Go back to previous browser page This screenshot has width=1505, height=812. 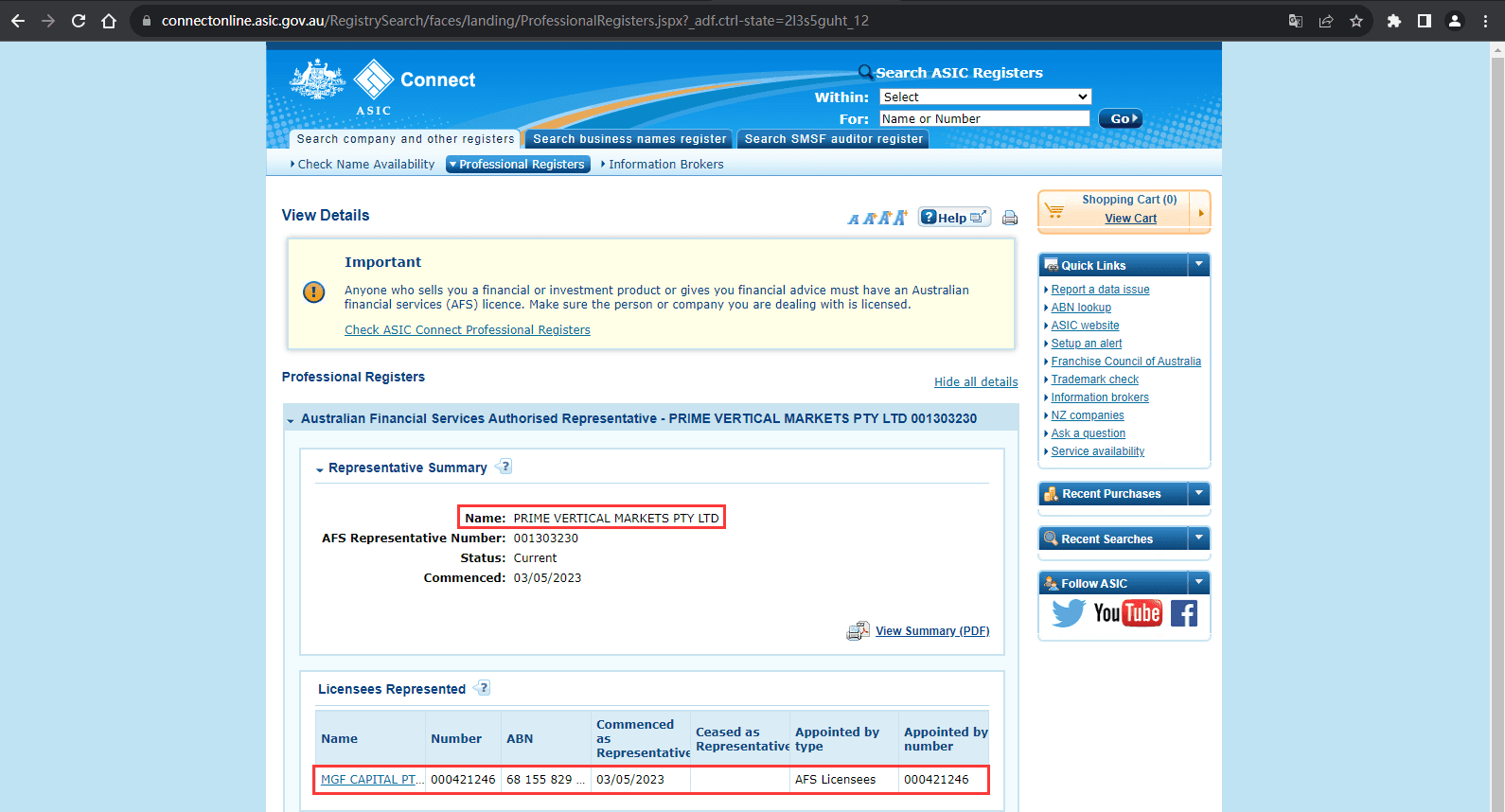[x=18, y=21]
